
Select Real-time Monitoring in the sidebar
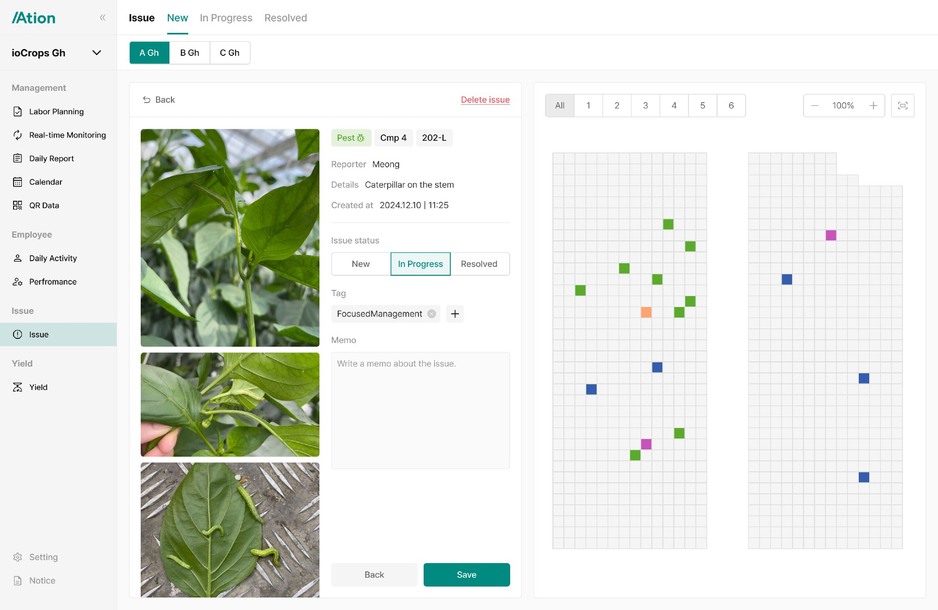tap(67, 134)
